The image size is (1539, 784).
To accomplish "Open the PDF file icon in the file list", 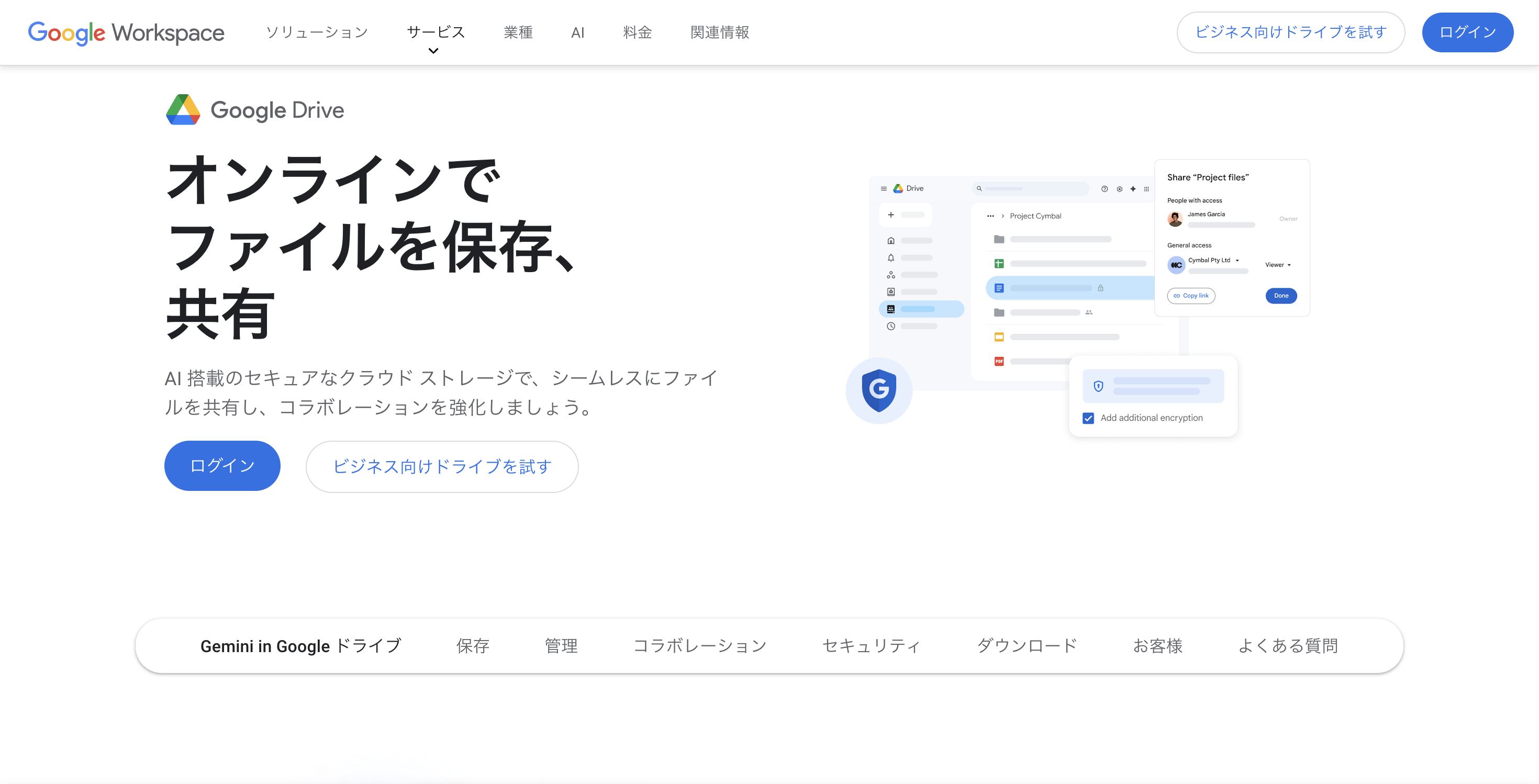I will click(x=999, y=361).
